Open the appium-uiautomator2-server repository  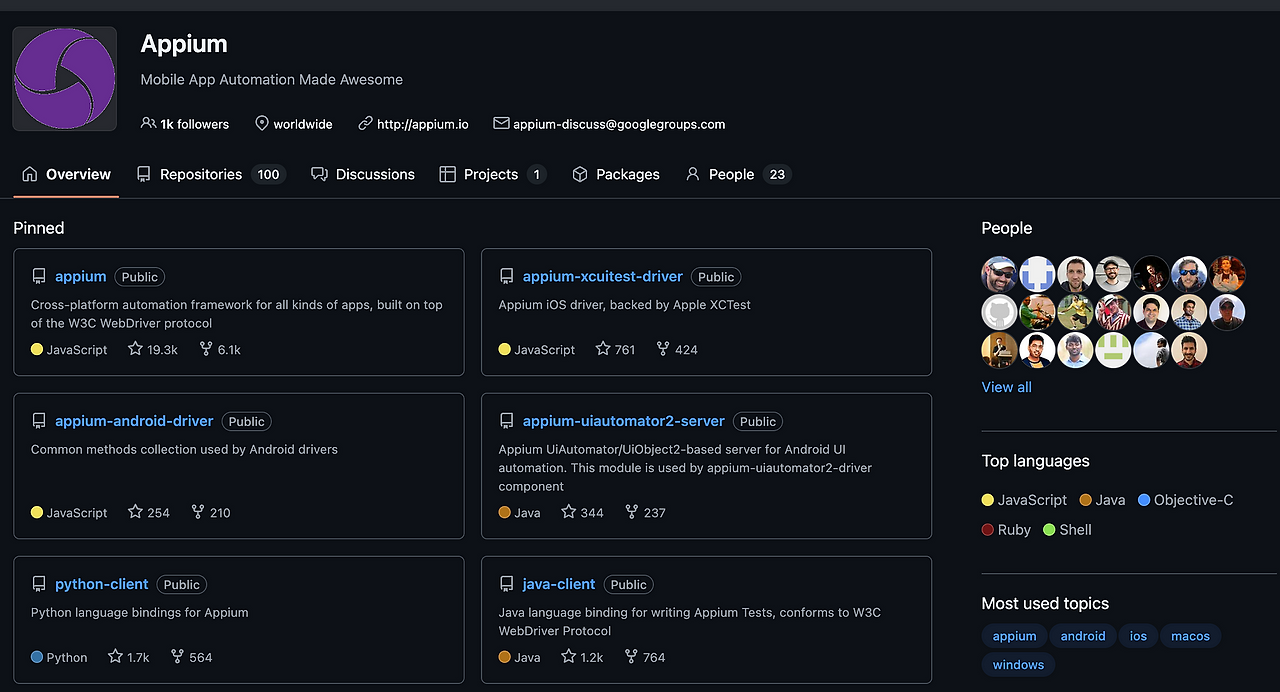coord(624,421)
